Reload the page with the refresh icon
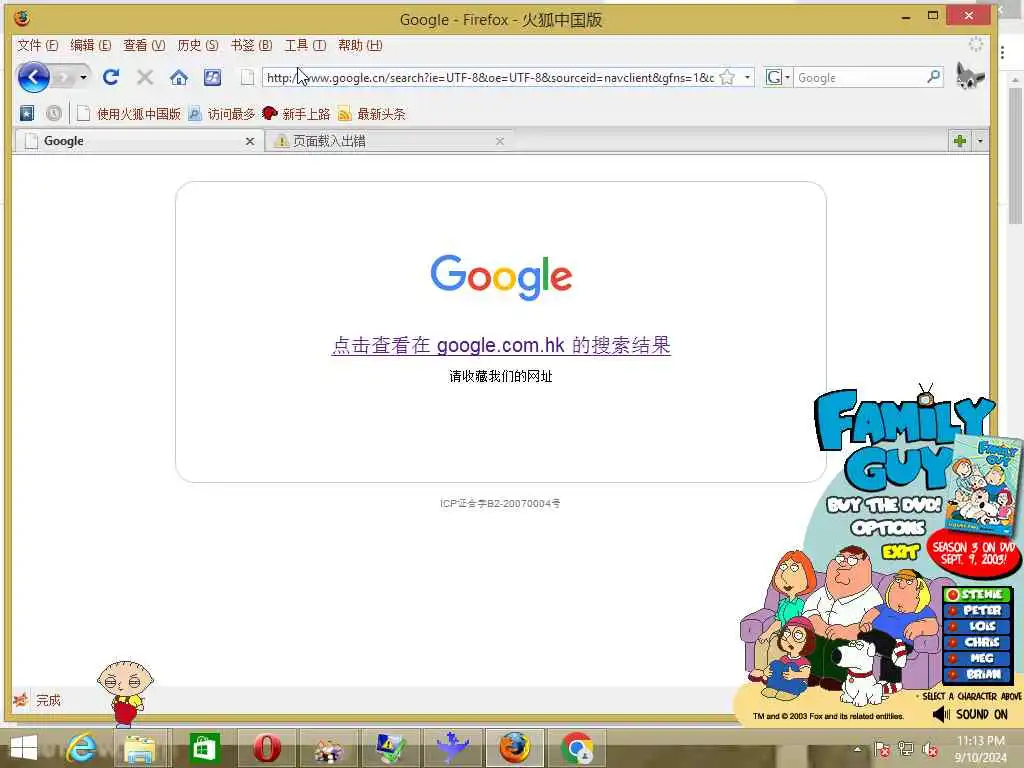This screenshot has width=1024, height=768. [111, 78]
